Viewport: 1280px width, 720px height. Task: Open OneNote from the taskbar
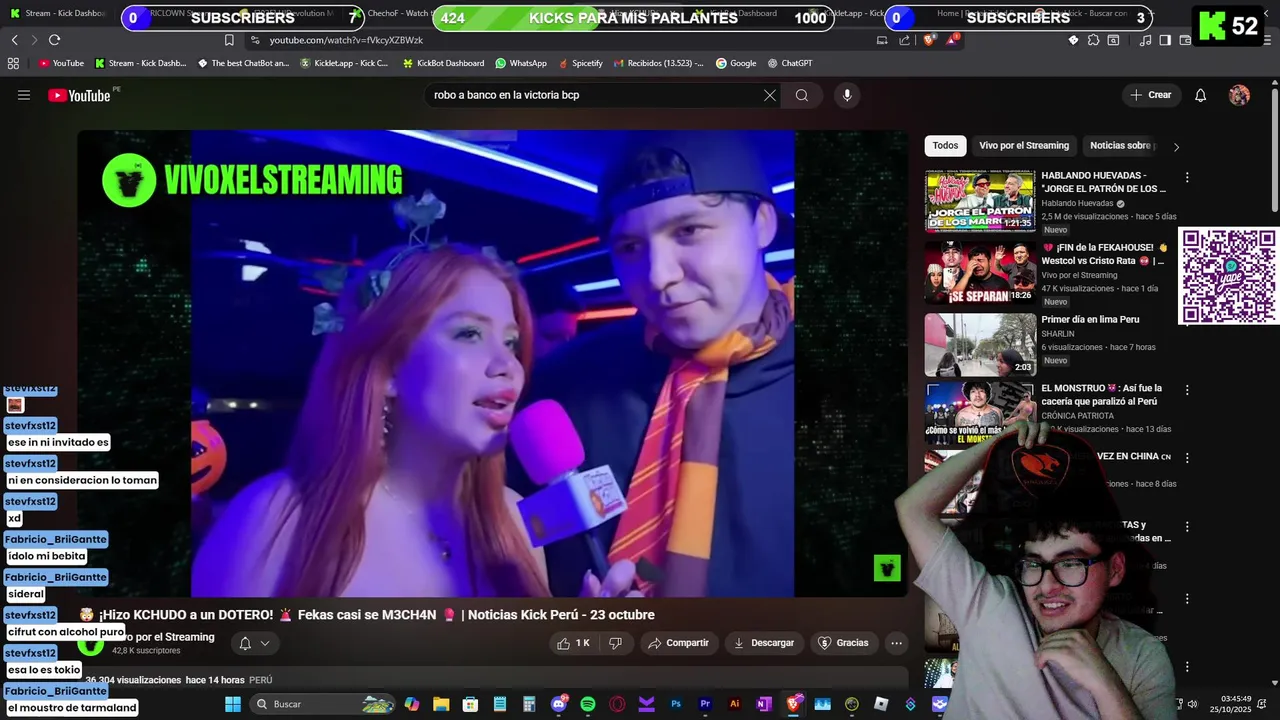[x=764, y=704]
